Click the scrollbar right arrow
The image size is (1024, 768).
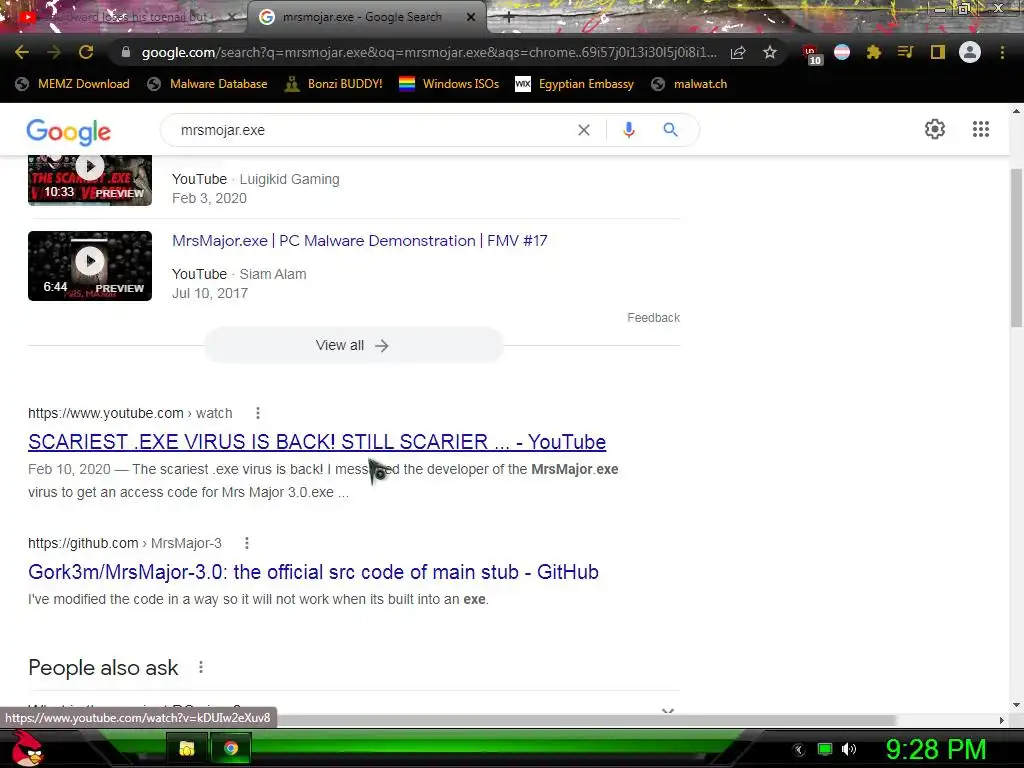(1002, 720)
